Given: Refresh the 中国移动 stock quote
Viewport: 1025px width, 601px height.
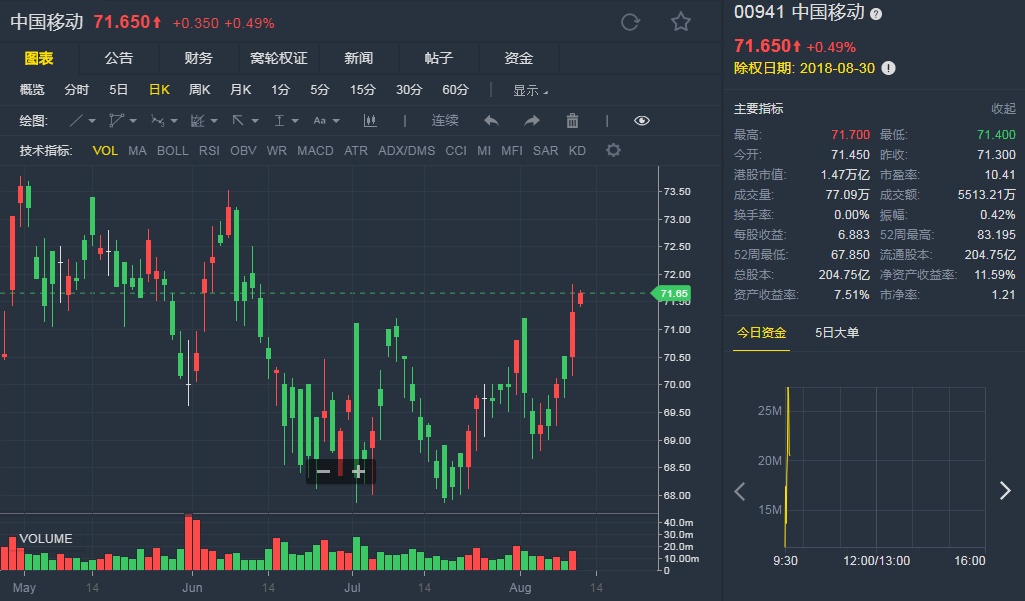Looking at the screenshot, I should [x=630, y=22].
